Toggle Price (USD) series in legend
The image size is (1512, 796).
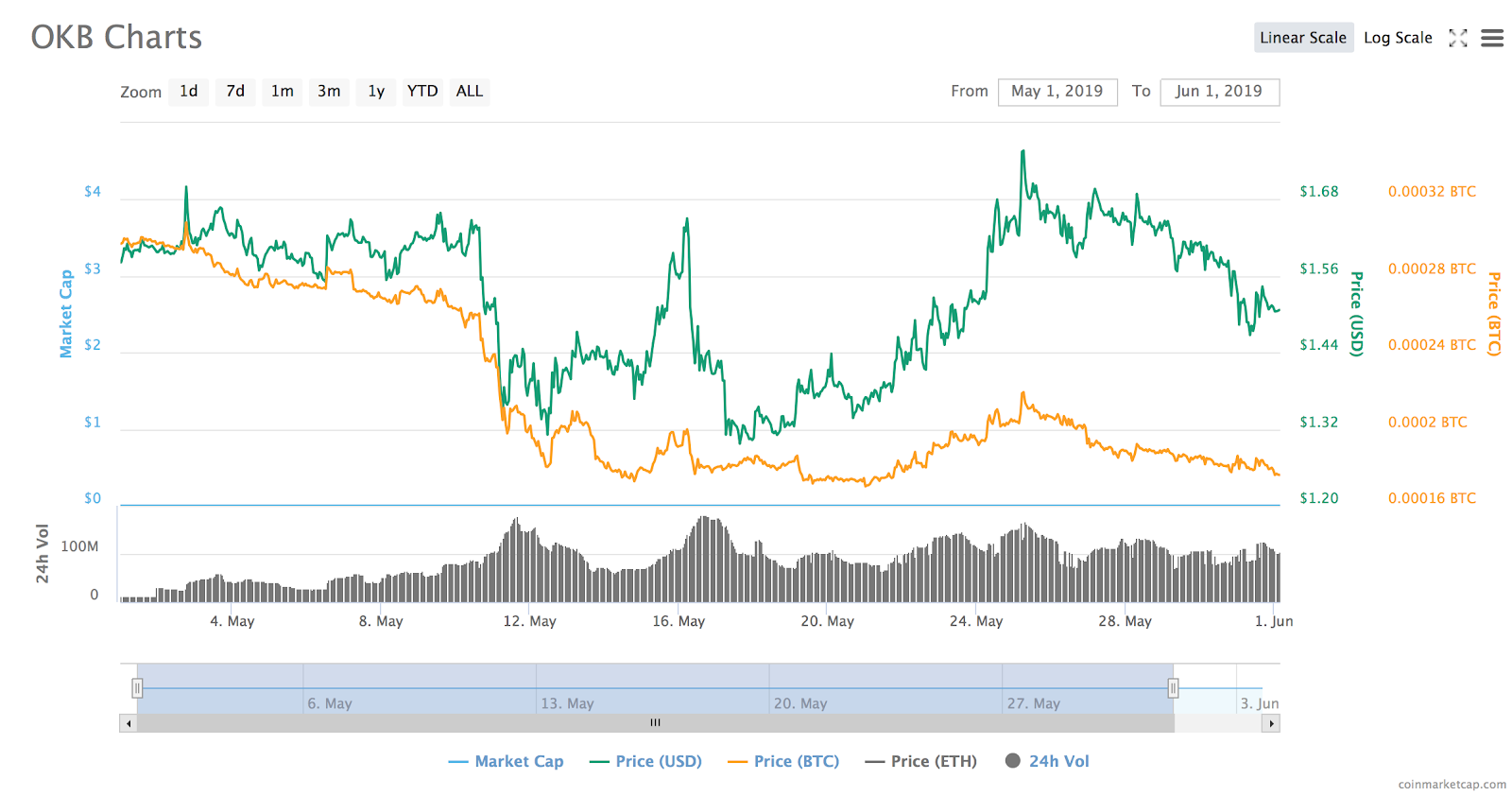pos(645,762)
